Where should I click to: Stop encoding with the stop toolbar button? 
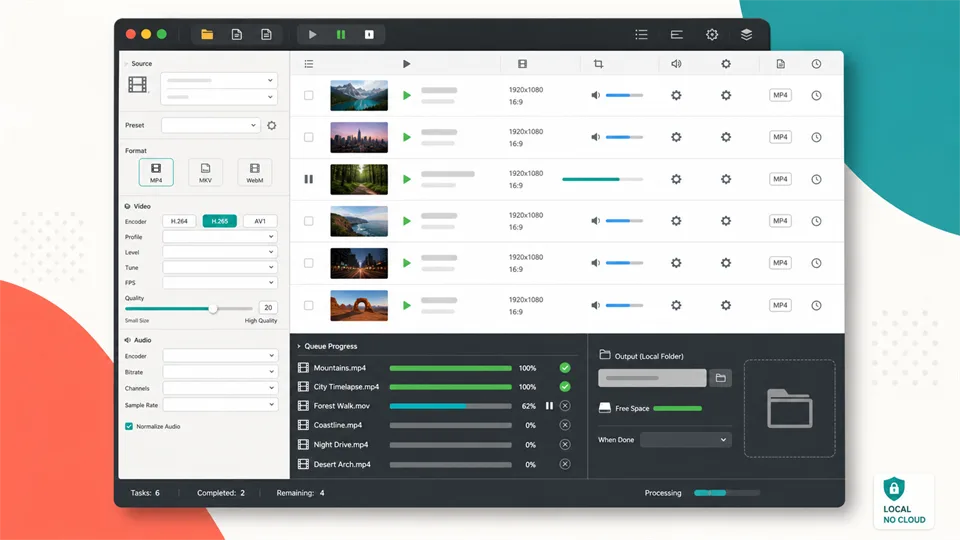(x=369, y=34)
